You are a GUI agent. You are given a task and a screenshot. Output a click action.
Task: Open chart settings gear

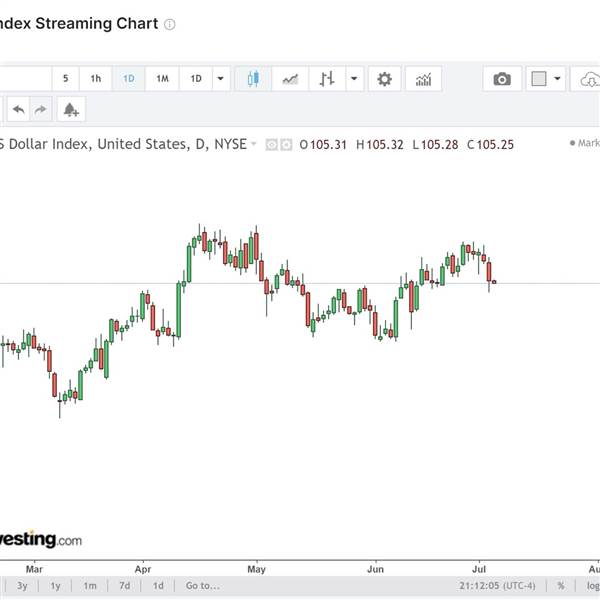point(385,79)
